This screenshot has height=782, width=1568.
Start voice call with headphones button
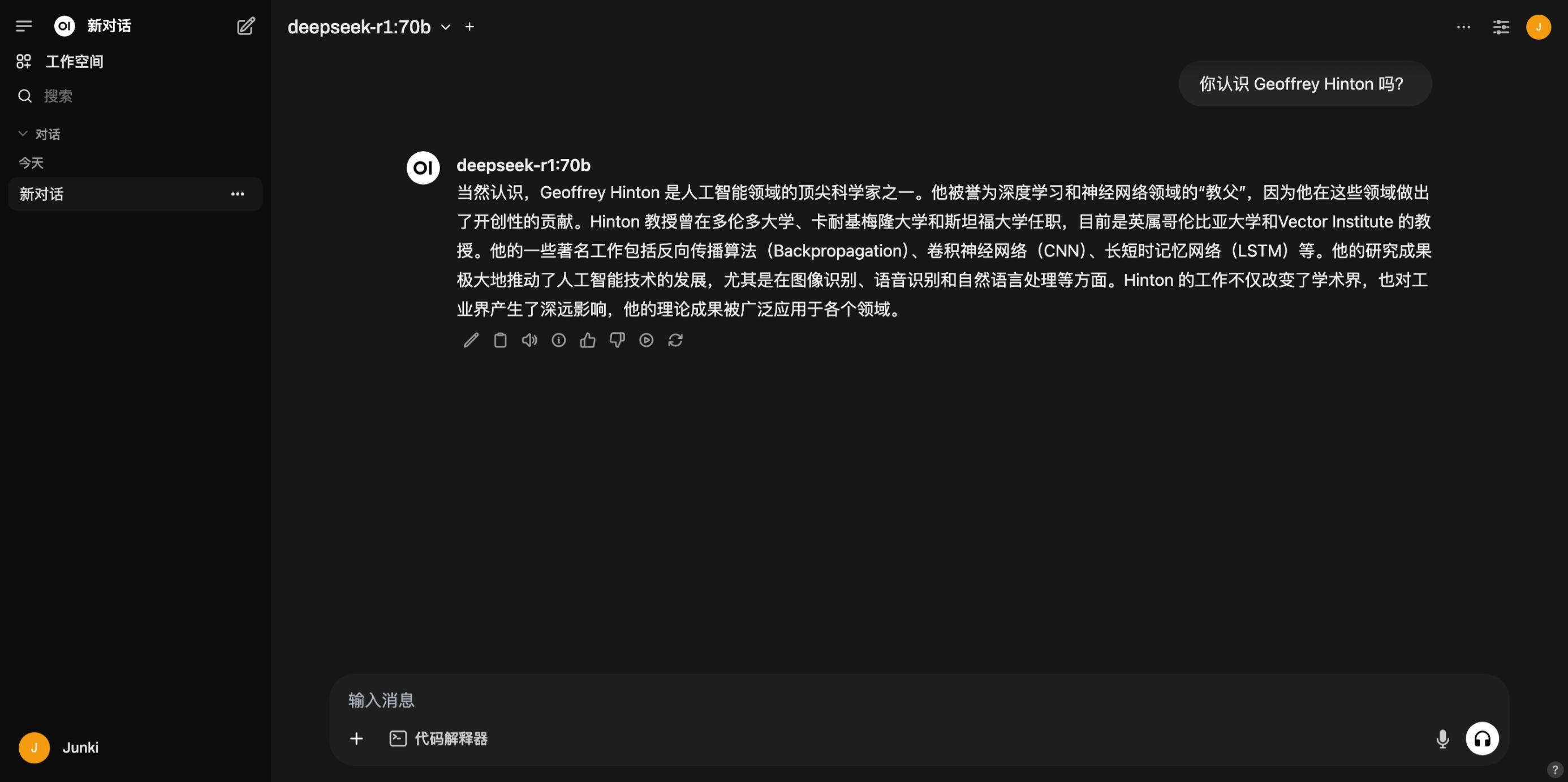(x=1481, y=738)
